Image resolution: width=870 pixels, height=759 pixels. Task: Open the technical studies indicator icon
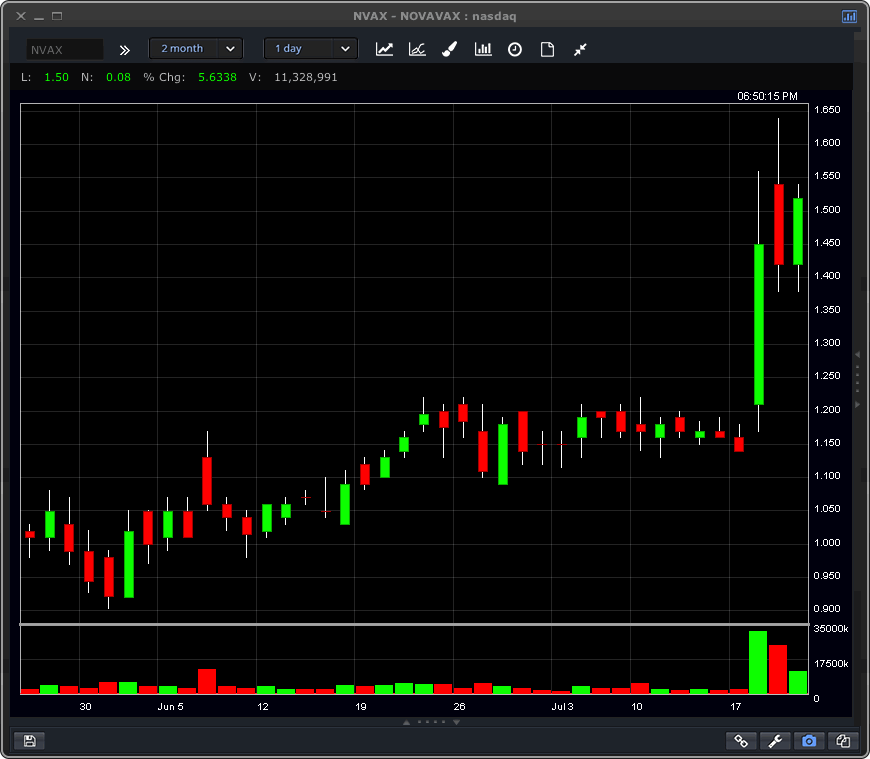point(417,49)
